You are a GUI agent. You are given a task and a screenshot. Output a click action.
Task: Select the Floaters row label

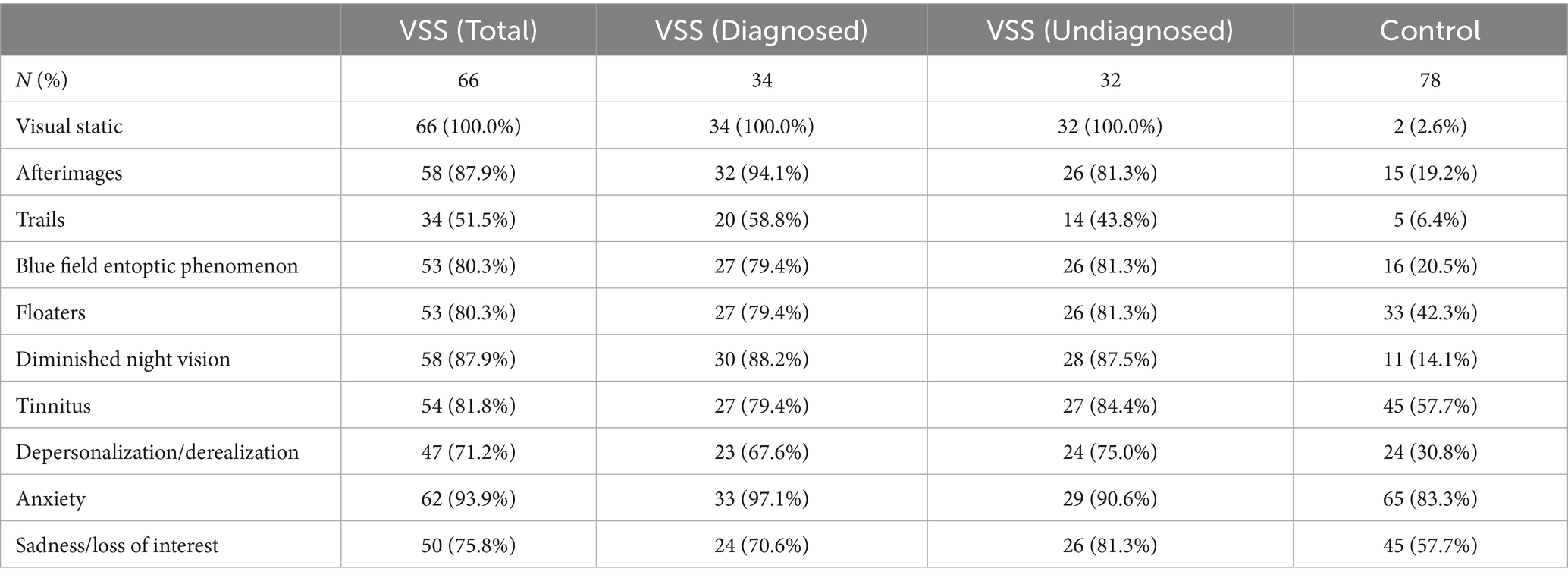50,312
